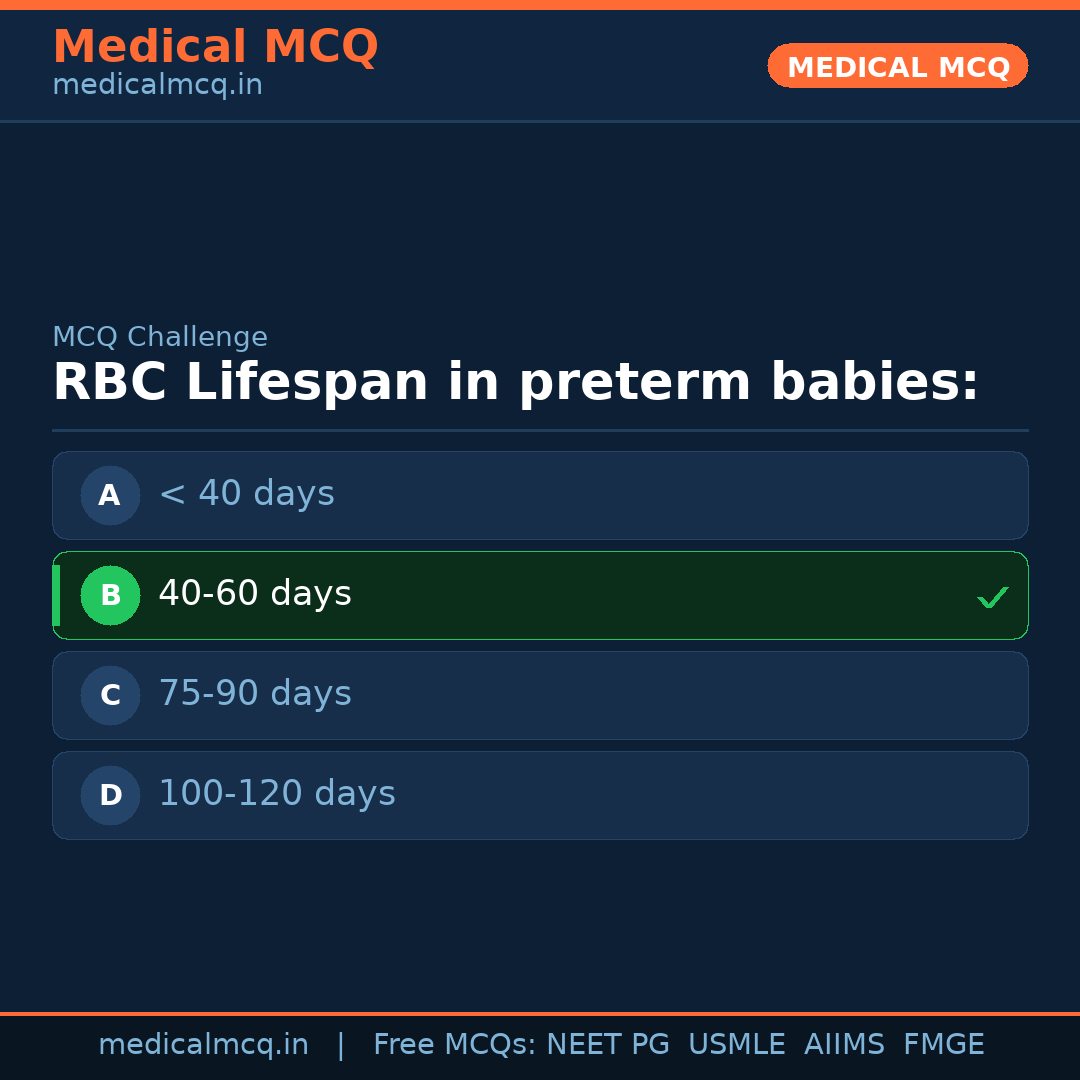This screenshot has height=1080, width=1080.
Task: Click the green checkmark on option B
Action: tap(992, 598)
